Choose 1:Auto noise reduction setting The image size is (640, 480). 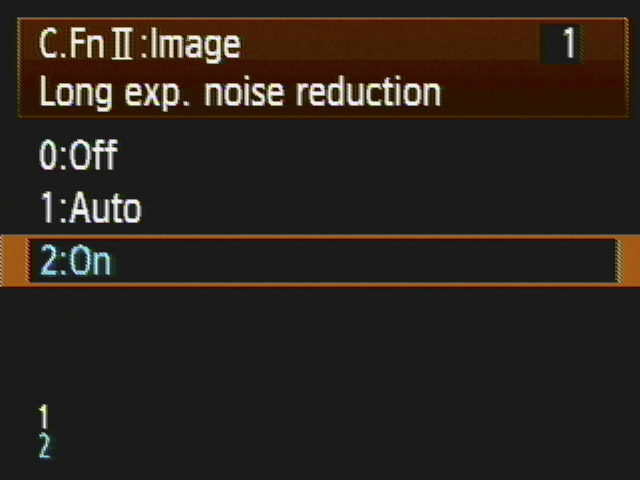pos(90,208)
